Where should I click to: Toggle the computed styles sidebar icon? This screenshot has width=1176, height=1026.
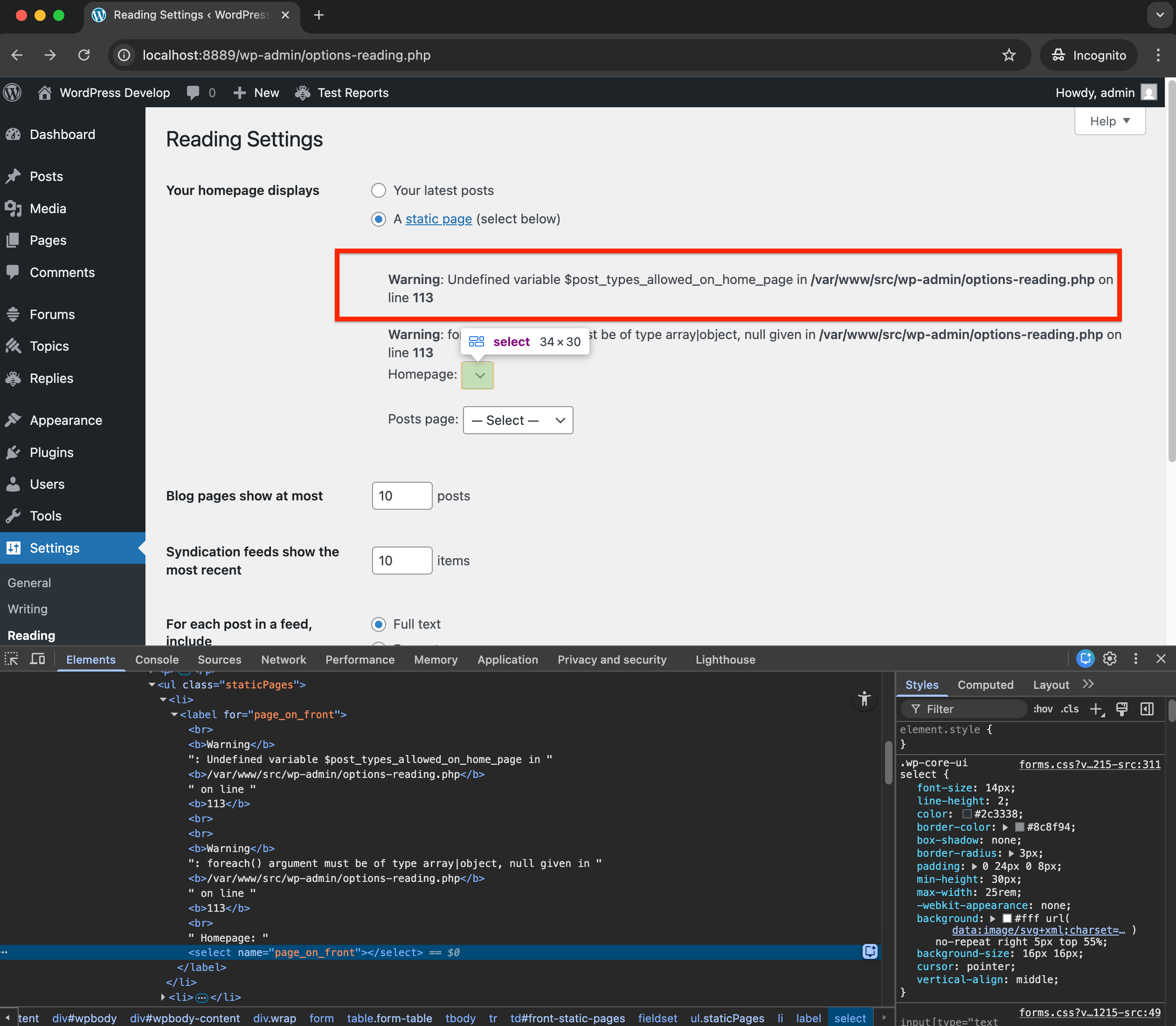point(1147,709)
